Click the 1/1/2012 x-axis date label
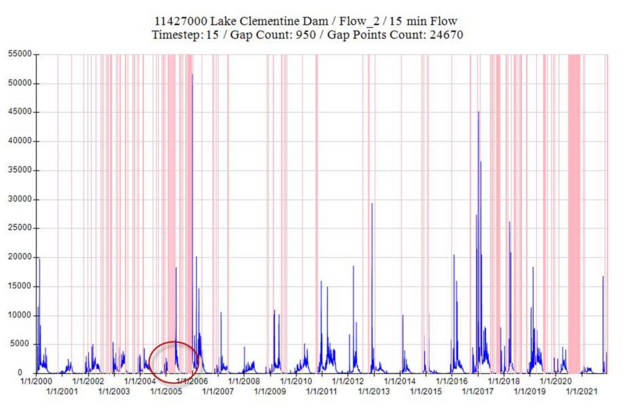The image size is (634, 416). pos(348,381)
